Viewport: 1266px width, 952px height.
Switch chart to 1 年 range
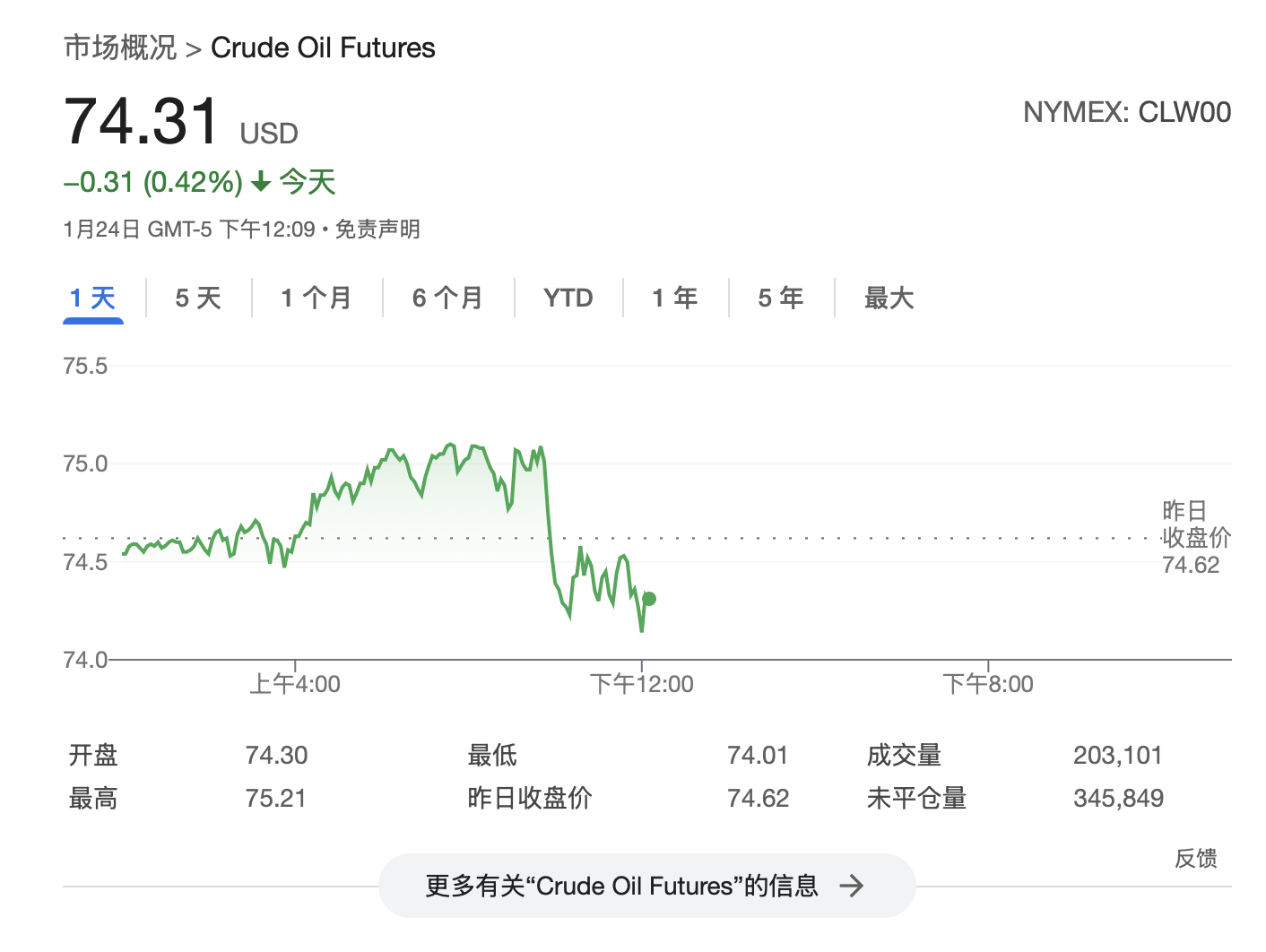click(x=675, y=298)
